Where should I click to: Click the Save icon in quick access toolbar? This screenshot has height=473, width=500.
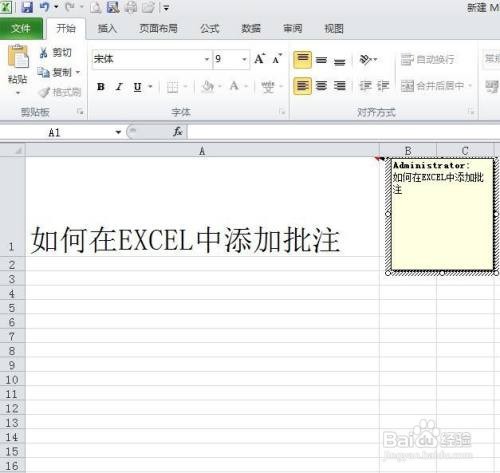tap(27, 7)
